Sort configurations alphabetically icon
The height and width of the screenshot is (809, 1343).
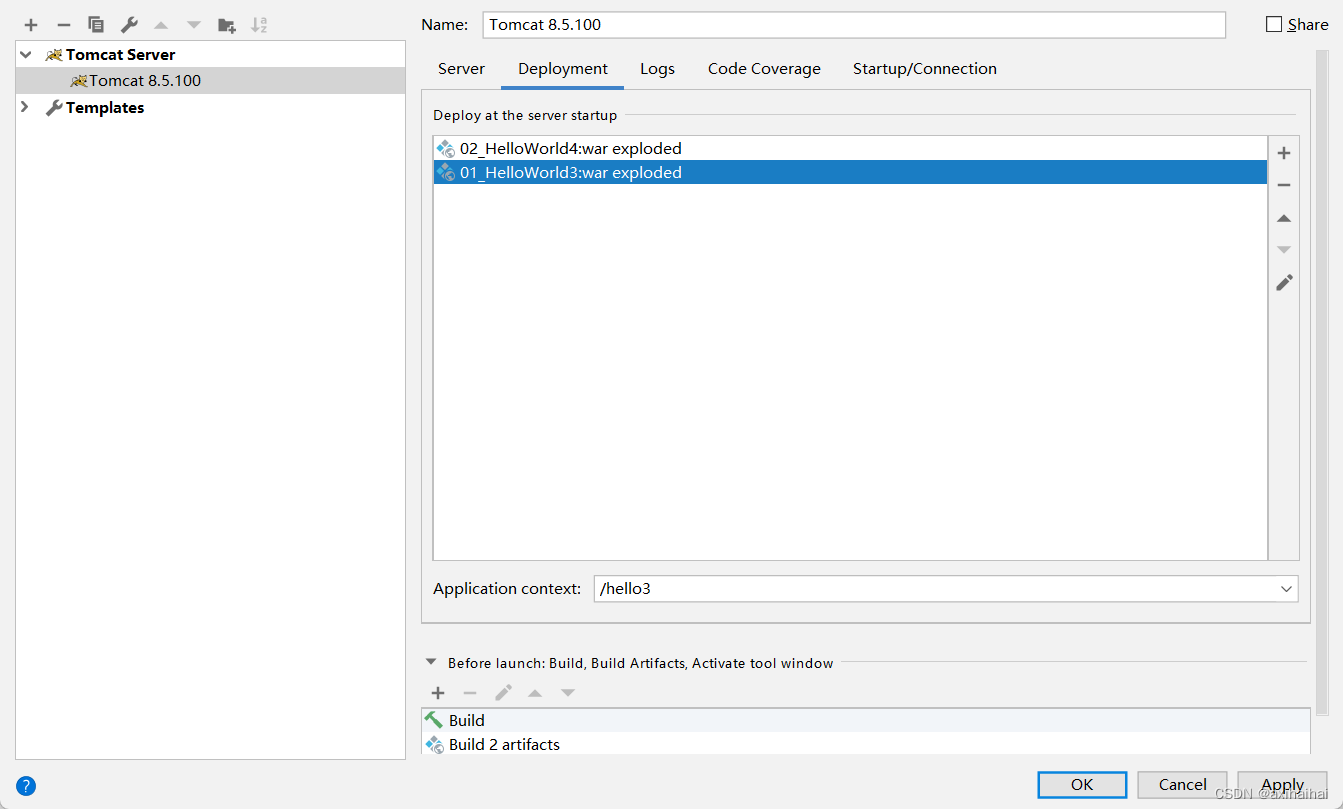pos(259,25)
